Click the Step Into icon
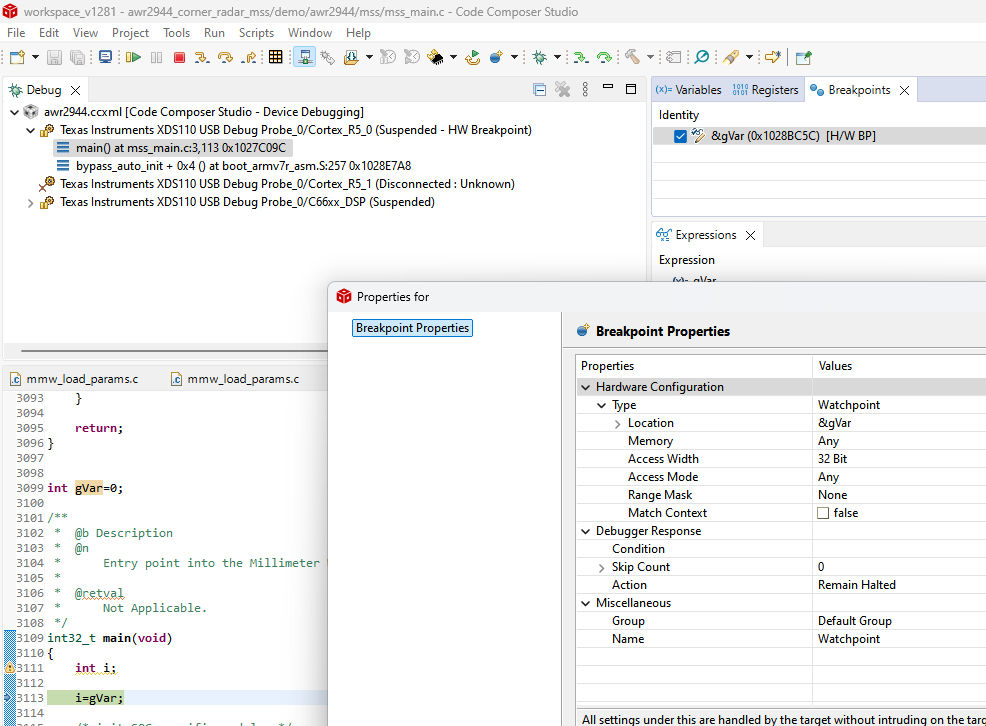986x726 pixels. [202, 58]
